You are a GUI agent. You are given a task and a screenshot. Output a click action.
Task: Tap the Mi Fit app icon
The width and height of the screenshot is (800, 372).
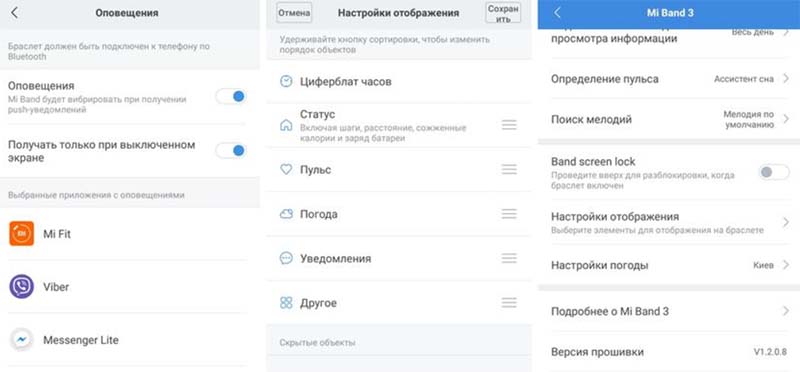tap(21, 234)
